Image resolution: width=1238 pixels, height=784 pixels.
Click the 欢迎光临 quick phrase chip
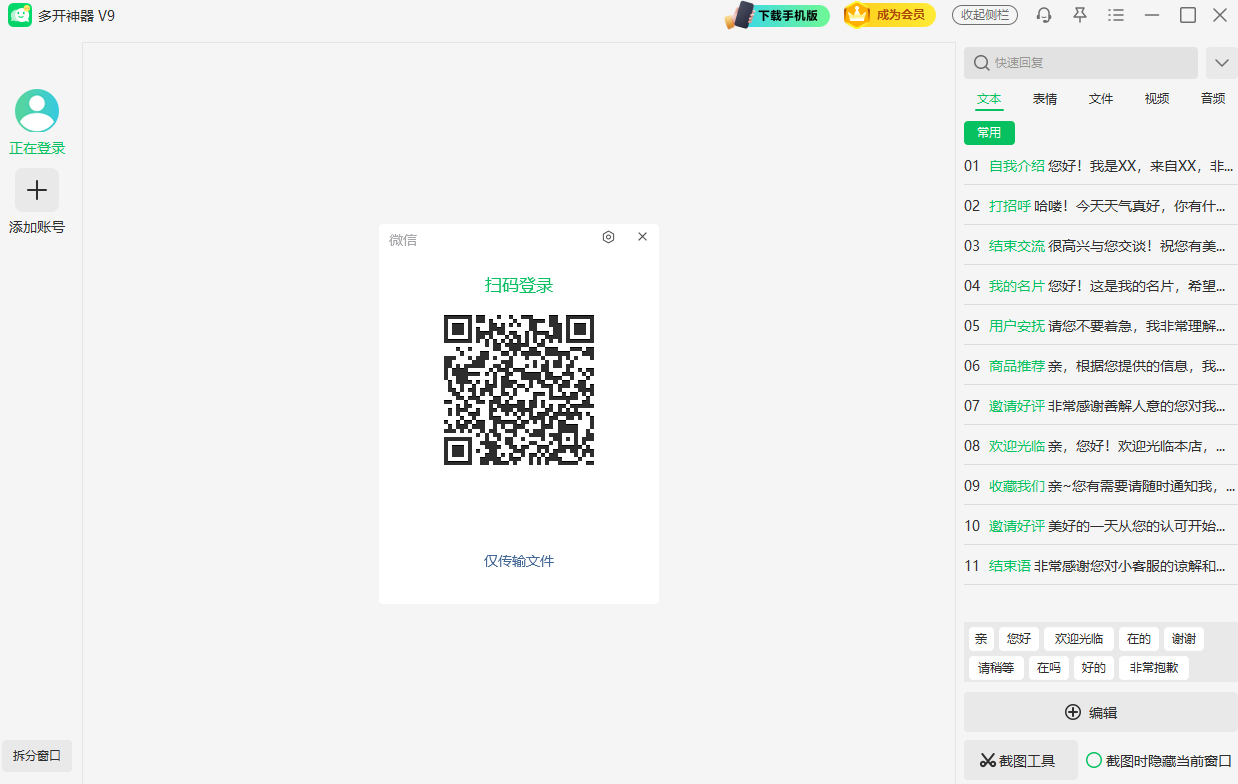point(1079,638)
